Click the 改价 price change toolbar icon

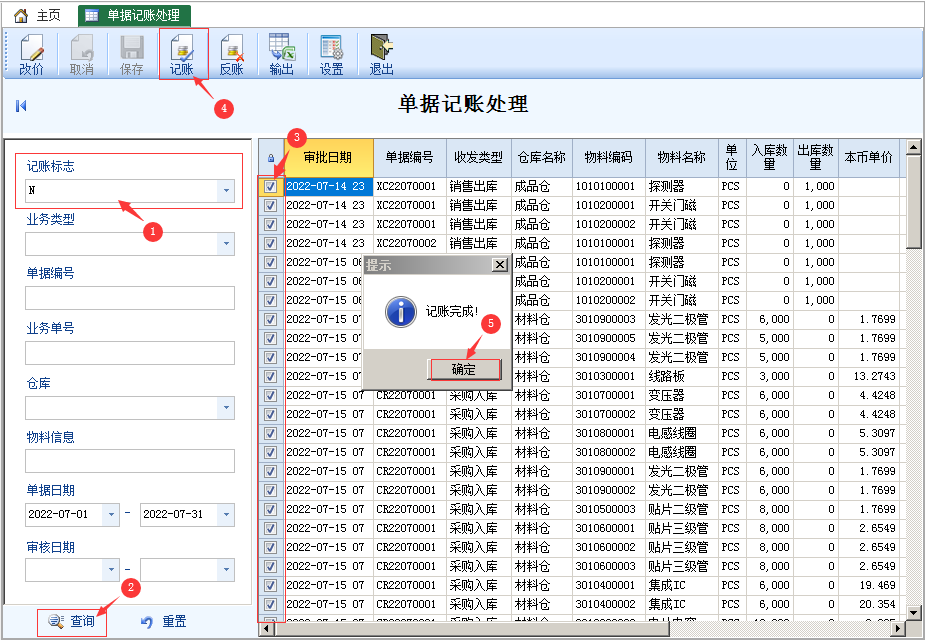tap(32, 55)
